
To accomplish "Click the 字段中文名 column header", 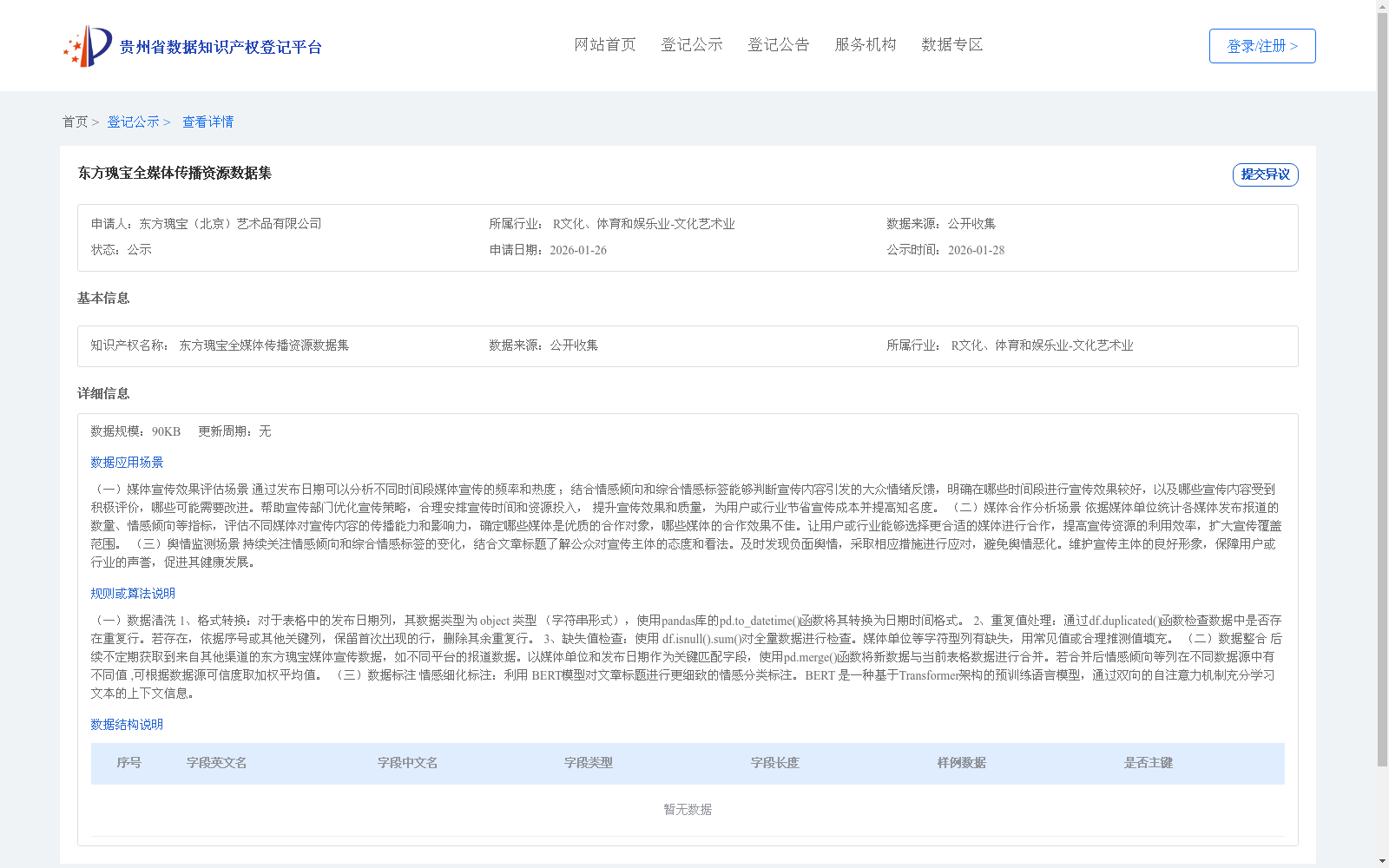I will (407, 763).
